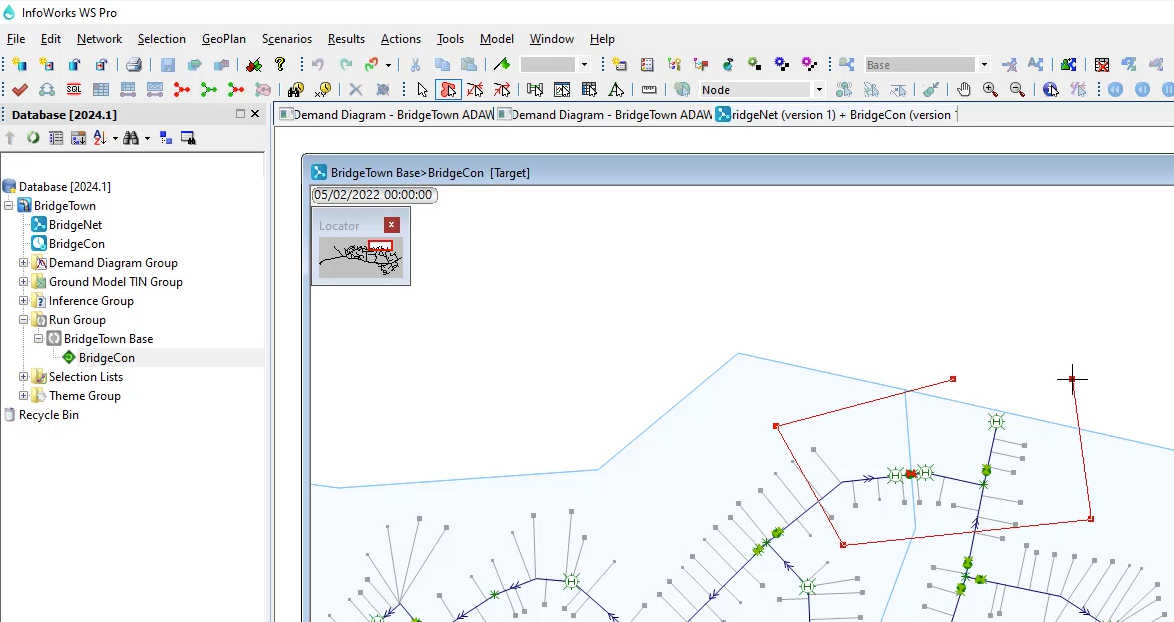Image resolution: width=1174 pixels, height=622 pixels.
Task: Click the green and red flags icon
Action: [254, 64]
